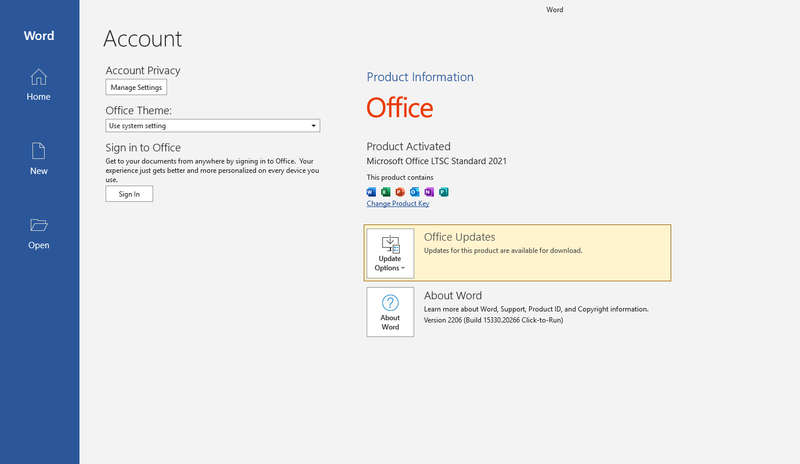Click the Publisher app icon under product contents
Screen dimensions: 800x464
444,192
